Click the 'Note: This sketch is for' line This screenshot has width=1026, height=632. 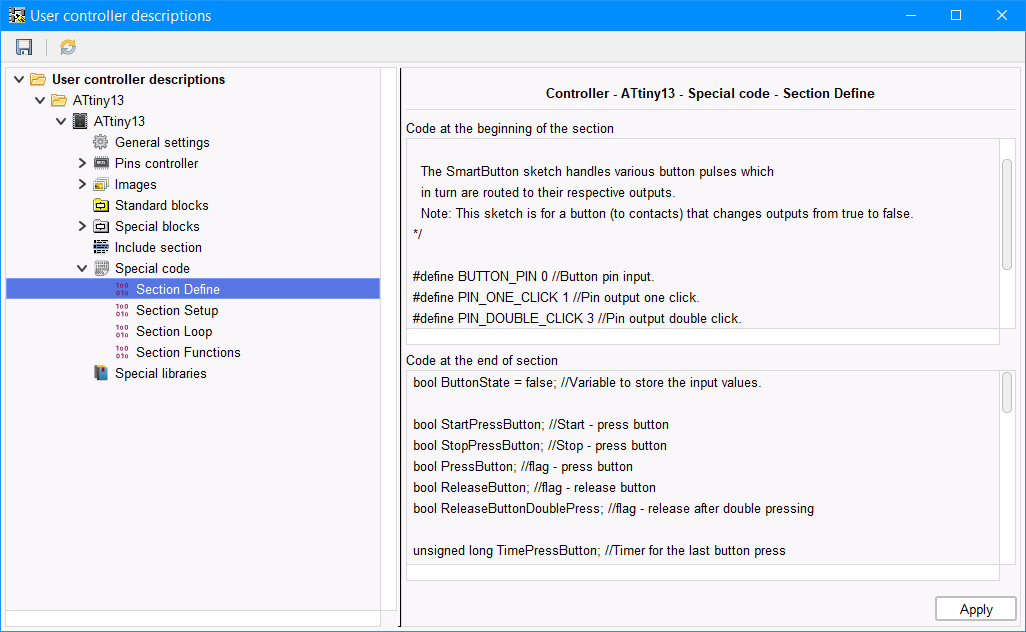coord(667,213)
